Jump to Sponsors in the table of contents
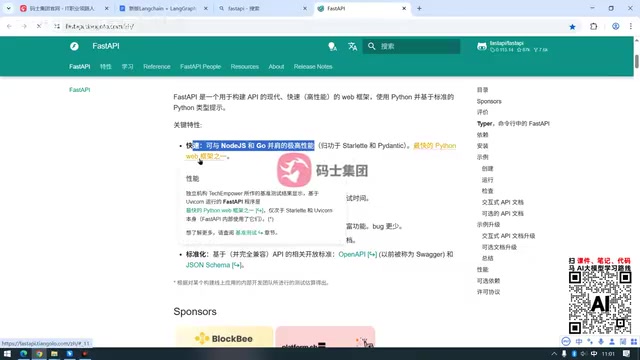The width and height of the screenshot is (640, 360). (489, 101)
